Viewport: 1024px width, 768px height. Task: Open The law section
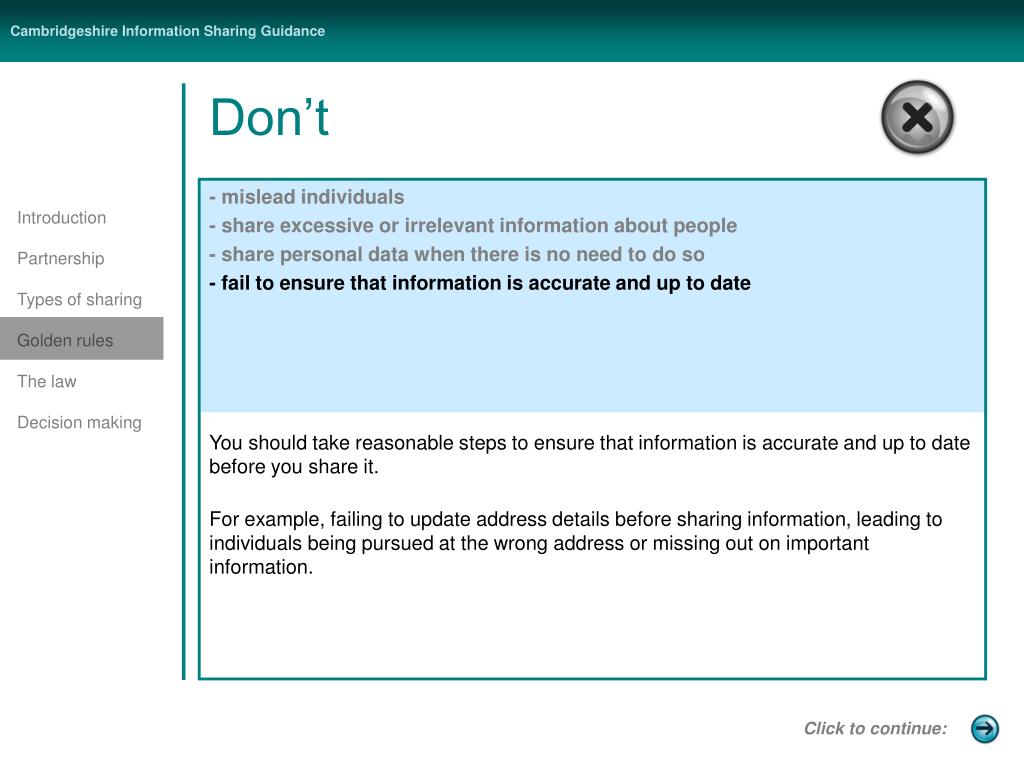pos(47,381)
